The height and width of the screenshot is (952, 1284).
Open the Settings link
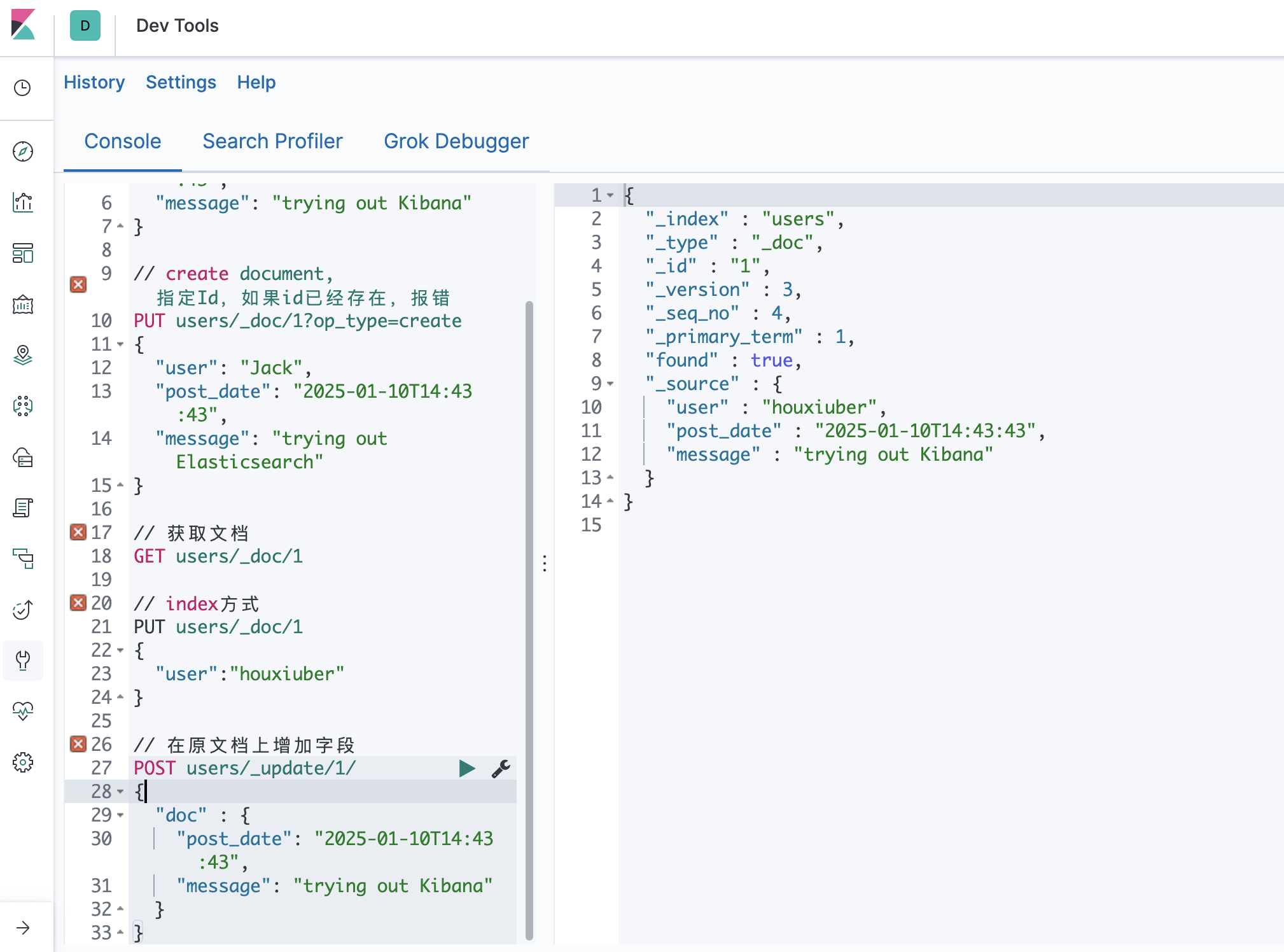point(181,82)
